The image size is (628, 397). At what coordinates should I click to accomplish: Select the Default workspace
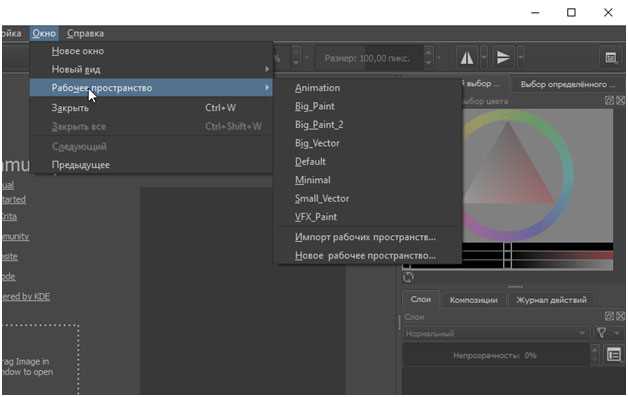tap(368, 162)
